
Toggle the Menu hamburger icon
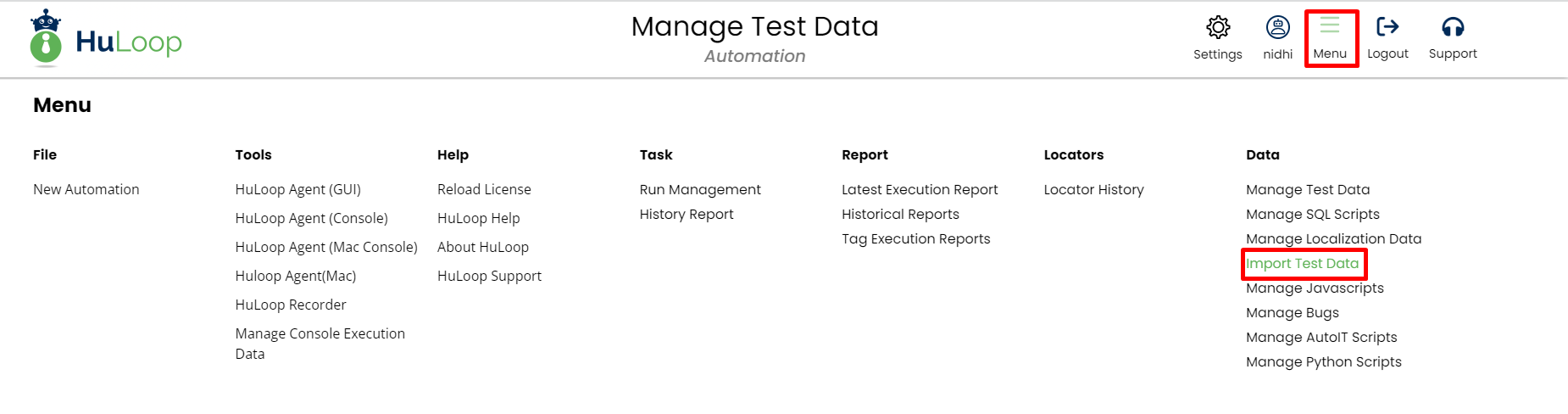click(1330, 26)
